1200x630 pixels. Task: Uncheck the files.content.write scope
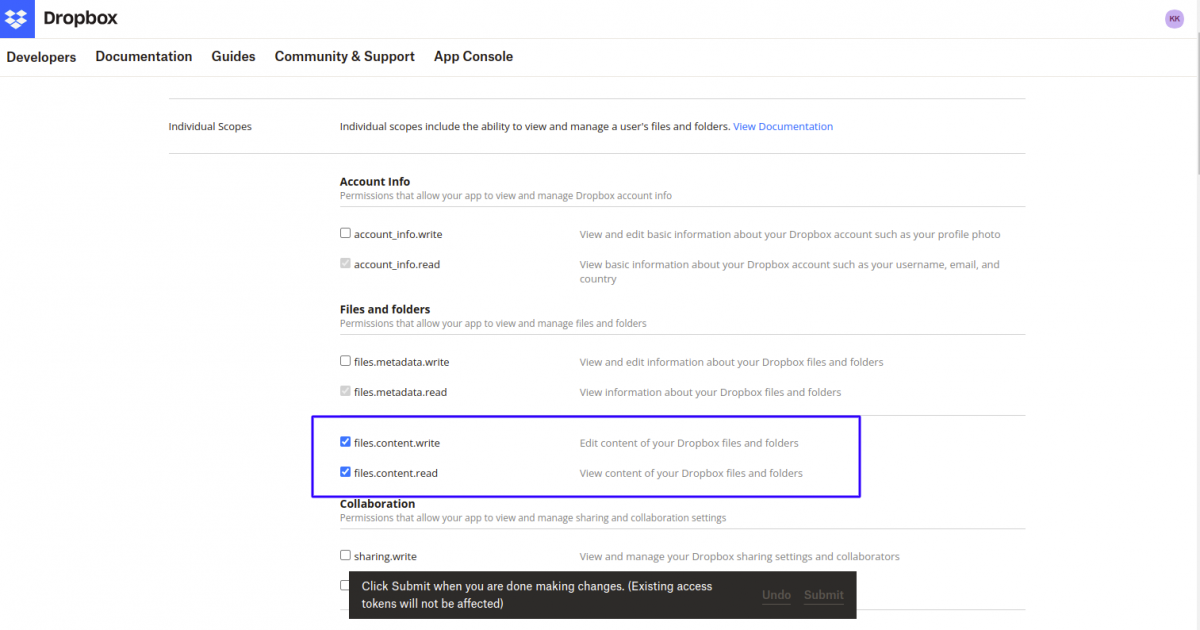click(346, 442)
